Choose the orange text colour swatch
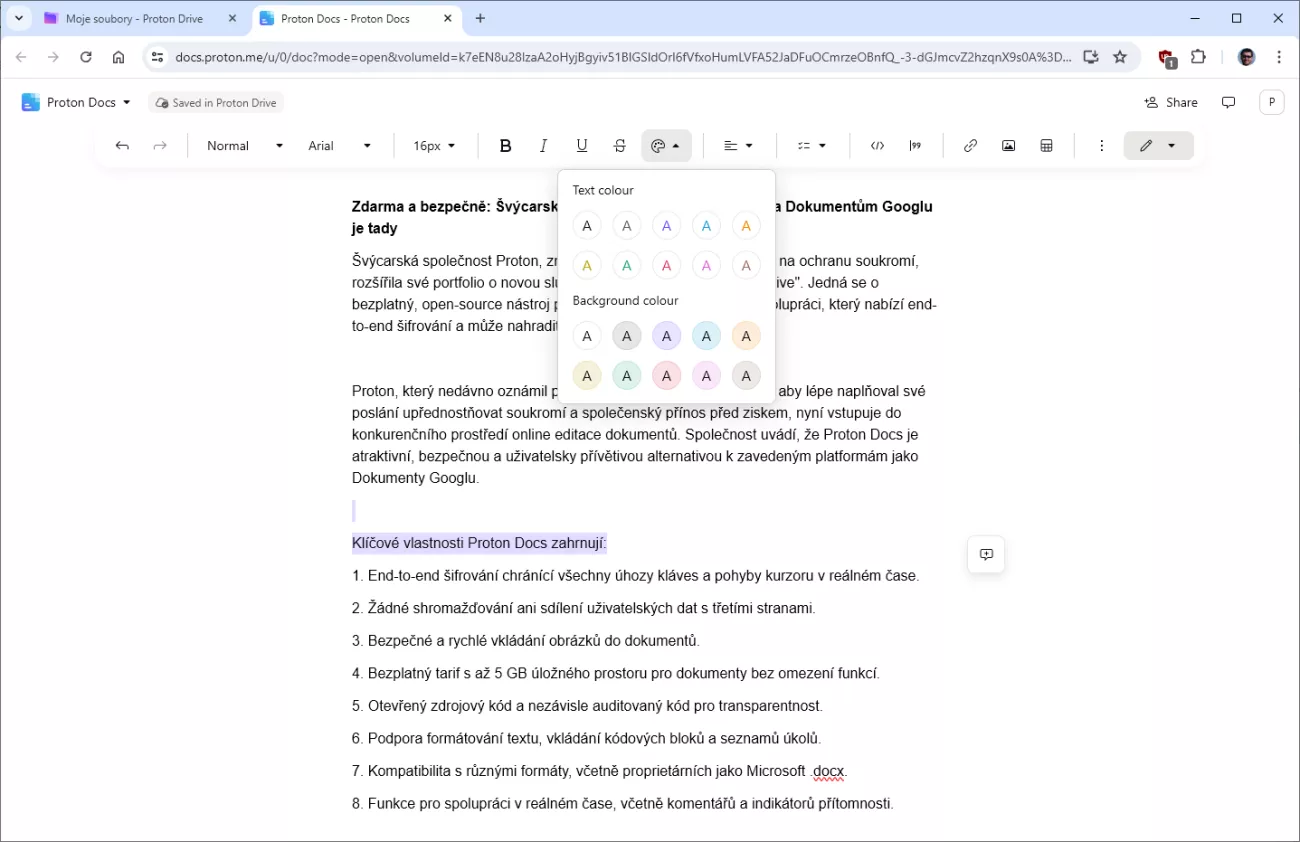Image resolution: width=1300 pixels, height=842 pixels. 746,226
